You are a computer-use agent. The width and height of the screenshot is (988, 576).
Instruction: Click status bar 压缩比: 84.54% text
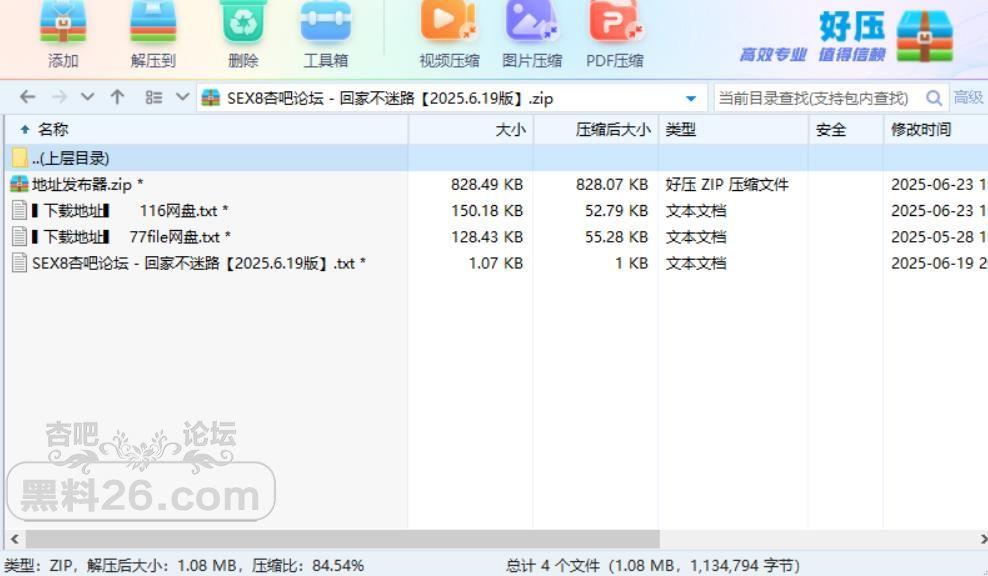(308, 565)
